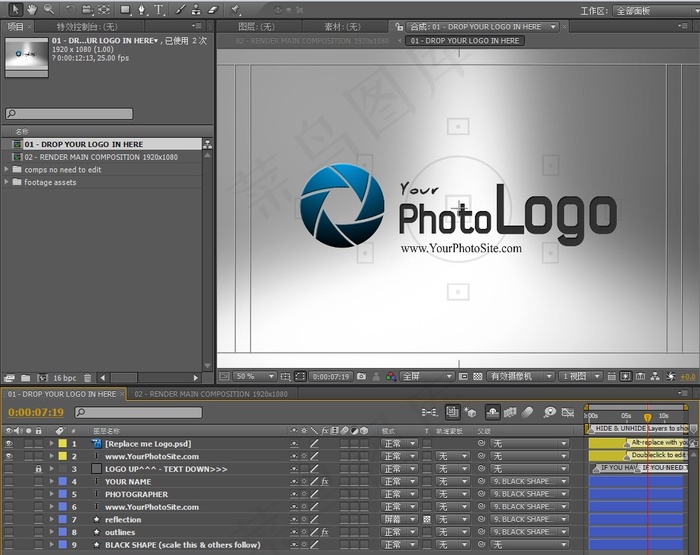Click yellow label swatch of layer 1
700x555 pixels.
tap(62, 444)
